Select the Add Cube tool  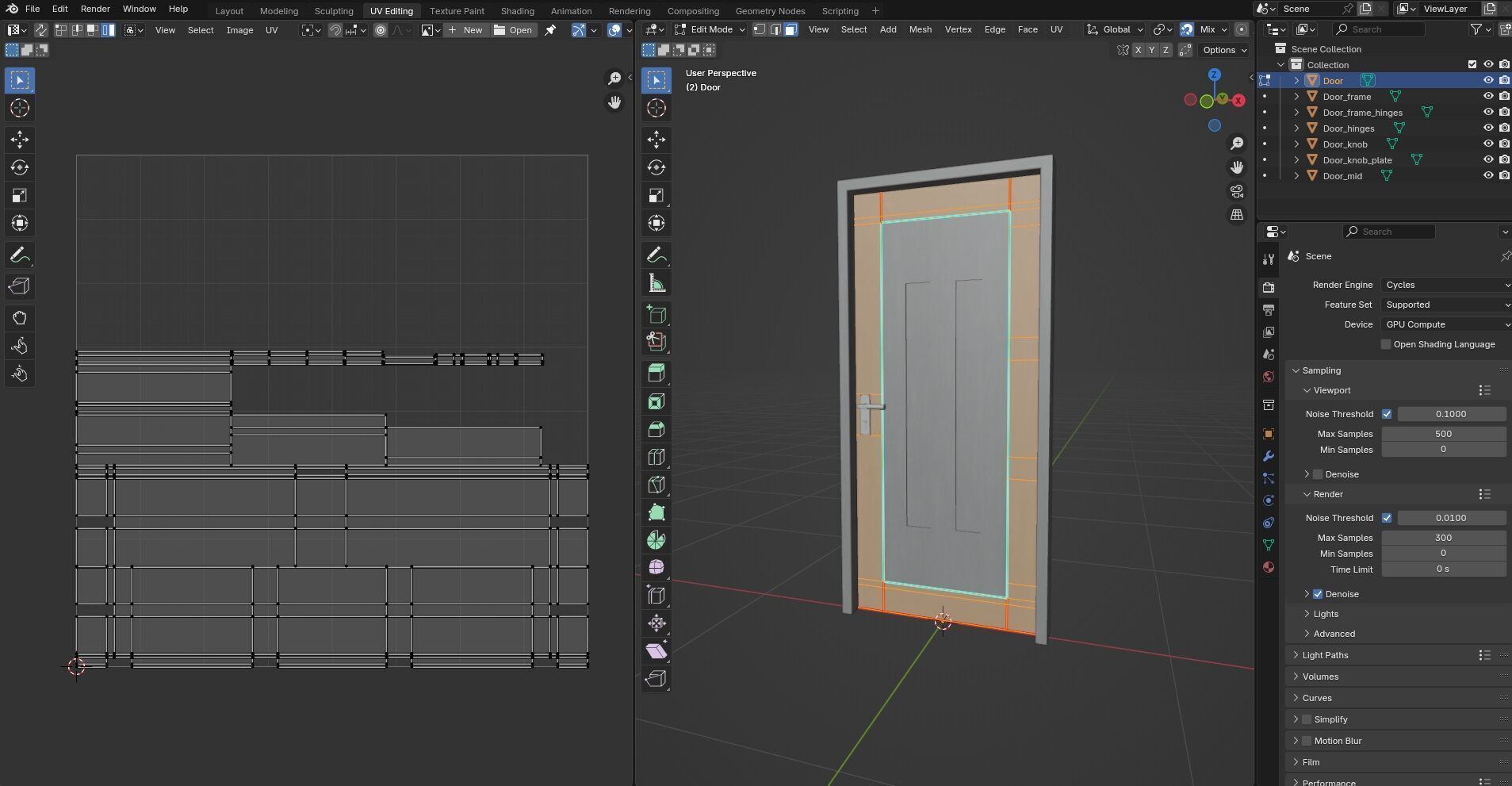(656, 314)
